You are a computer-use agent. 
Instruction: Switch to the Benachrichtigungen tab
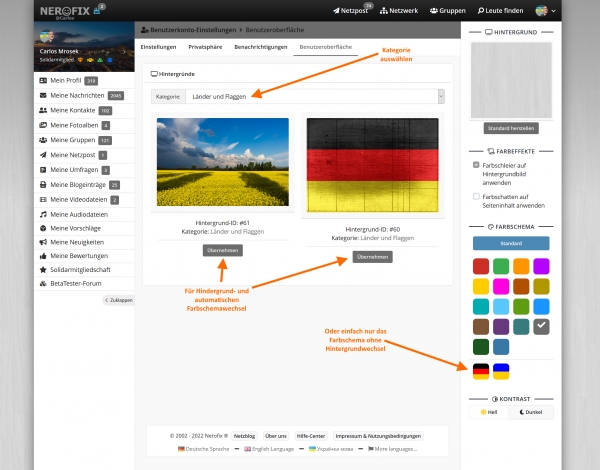pyautogui.click(x=260, y=47)
